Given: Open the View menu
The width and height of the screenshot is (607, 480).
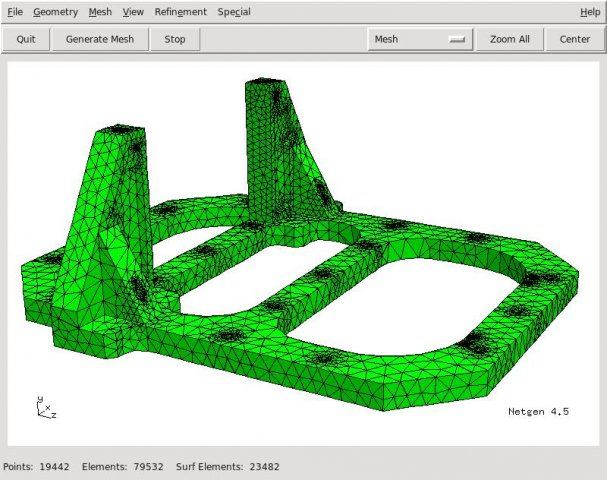Looking at the screenshot, I should (133, 12).
